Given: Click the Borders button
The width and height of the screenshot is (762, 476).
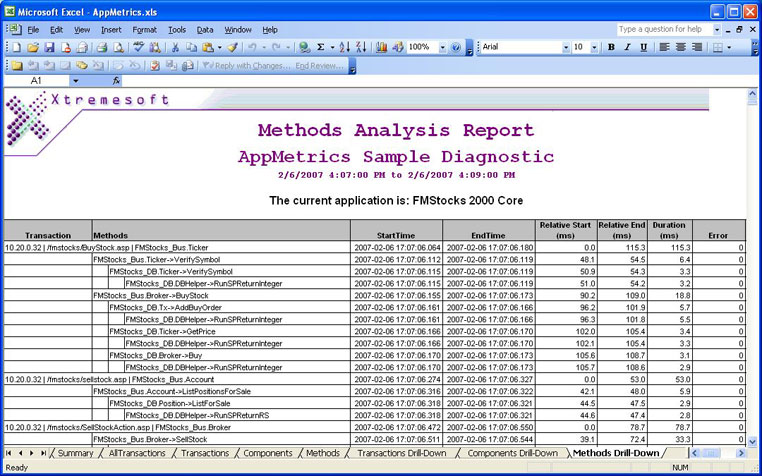Looking at the screenshot, I should point(718,47).
